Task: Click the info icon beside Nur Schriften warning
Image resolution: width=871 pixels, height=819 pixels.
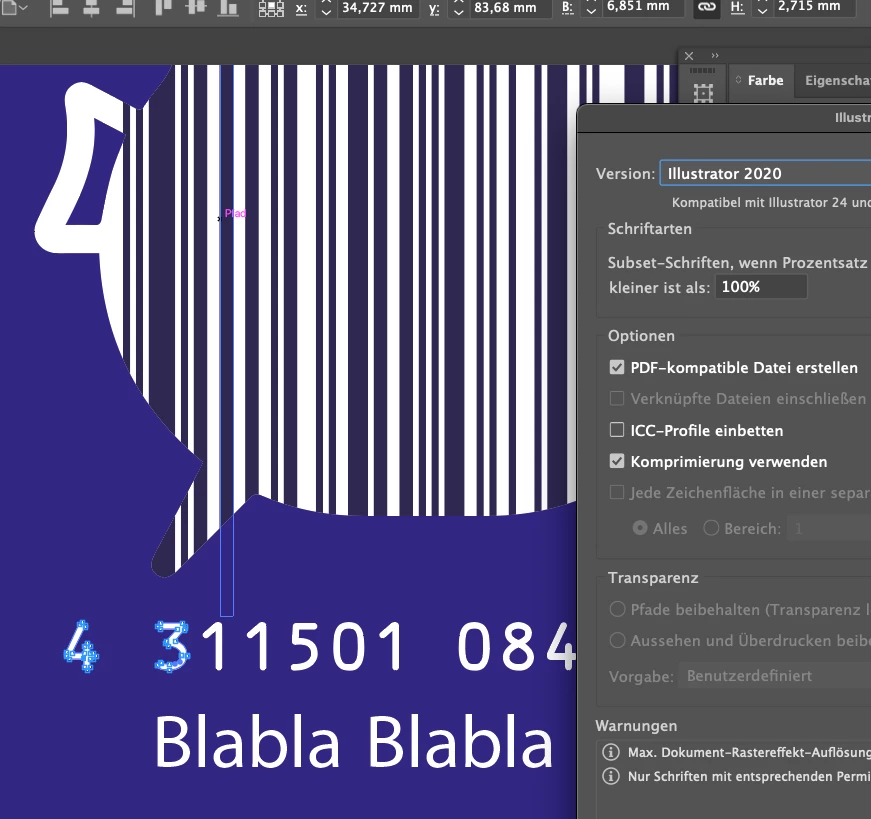Action: [x=610, y=776]
